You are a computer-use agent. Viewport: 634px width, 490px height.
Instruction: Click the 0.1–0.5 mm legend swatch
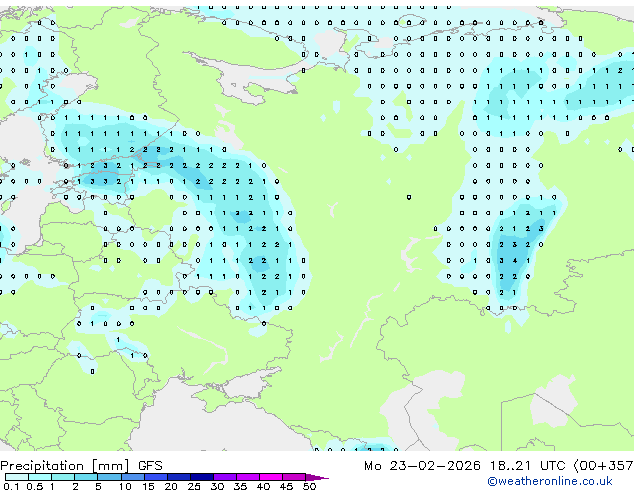(x=17, y=477)
